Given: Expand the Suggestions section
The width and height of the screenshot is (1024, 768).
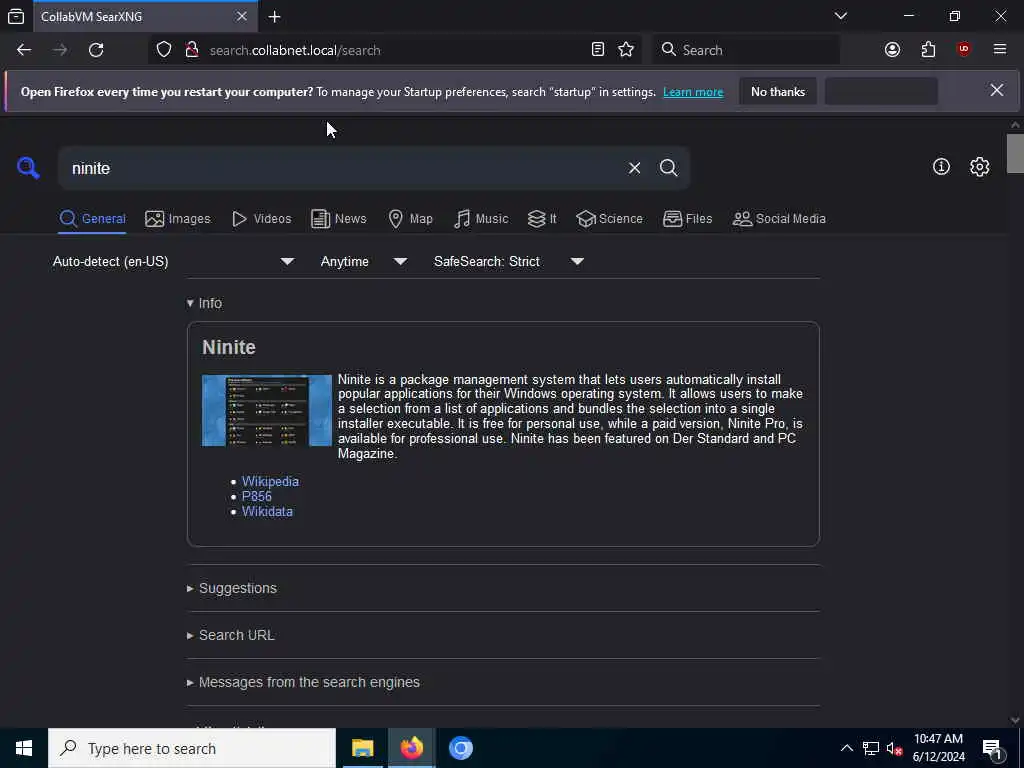Looking at the screenshot, I should pyautogui.click(x=232, y=588).
